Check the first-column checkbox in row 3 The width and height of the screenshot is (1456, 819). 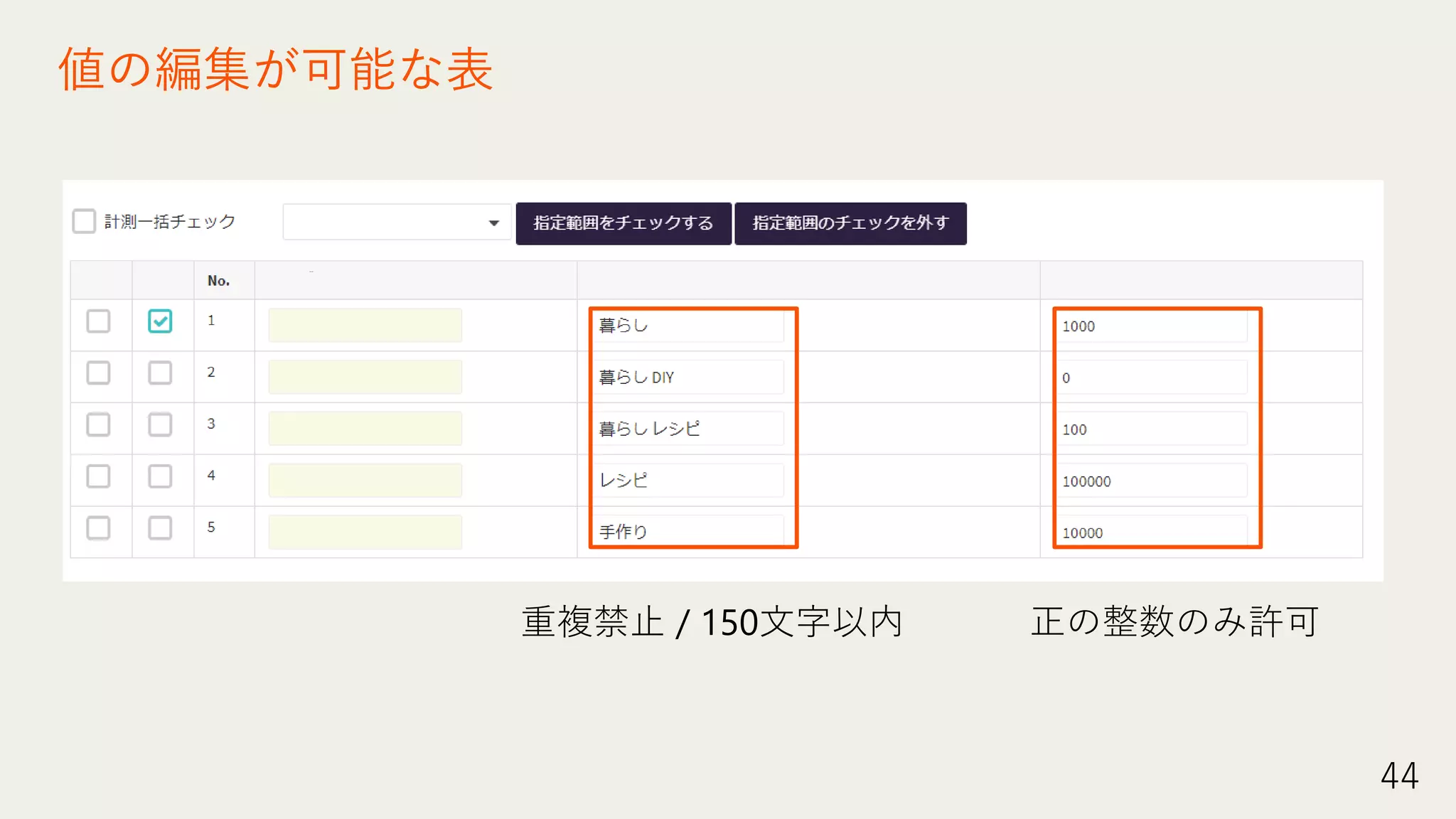click(98, 424)
